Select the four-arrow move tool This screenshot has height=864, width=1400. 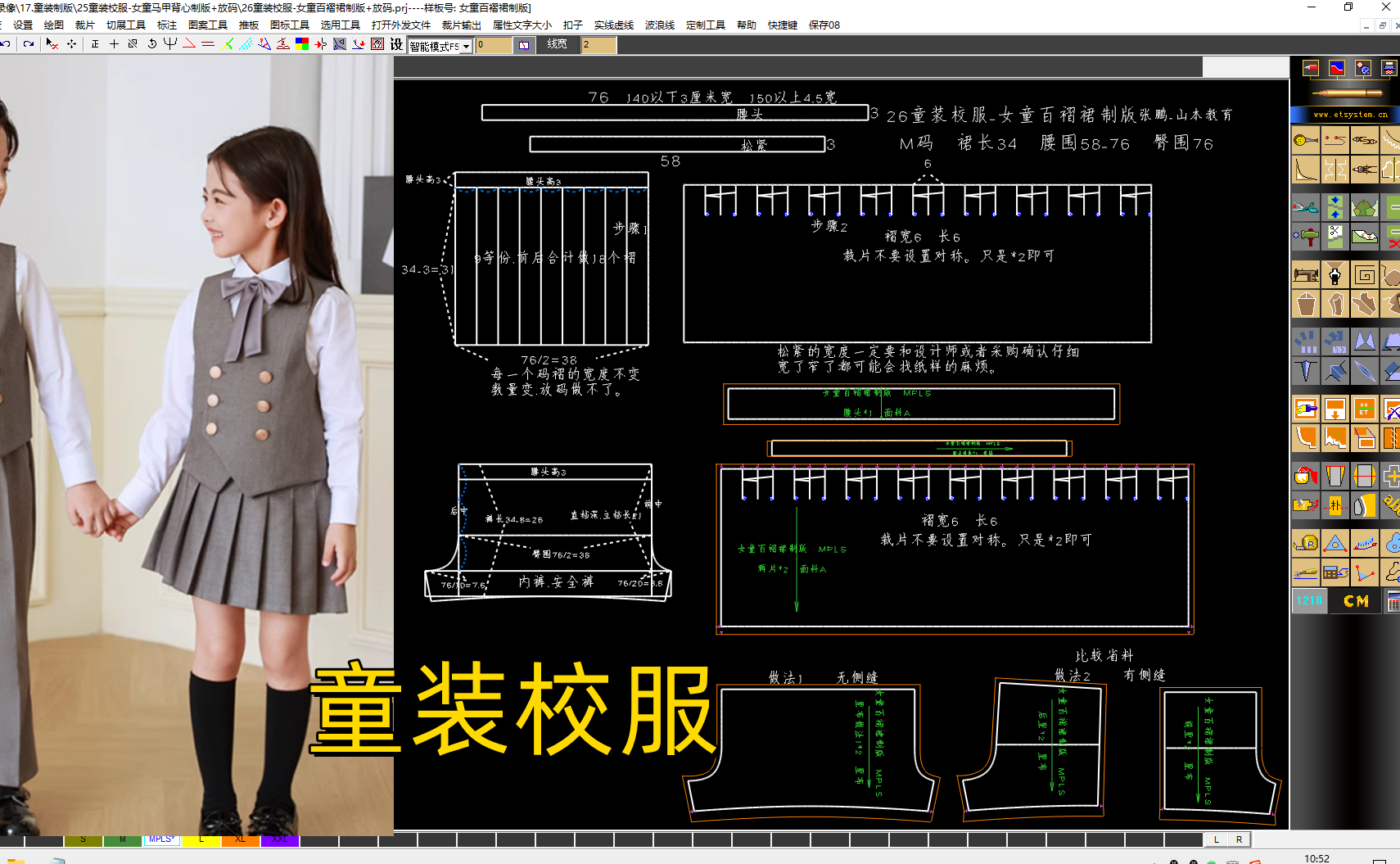pos(72,44)
